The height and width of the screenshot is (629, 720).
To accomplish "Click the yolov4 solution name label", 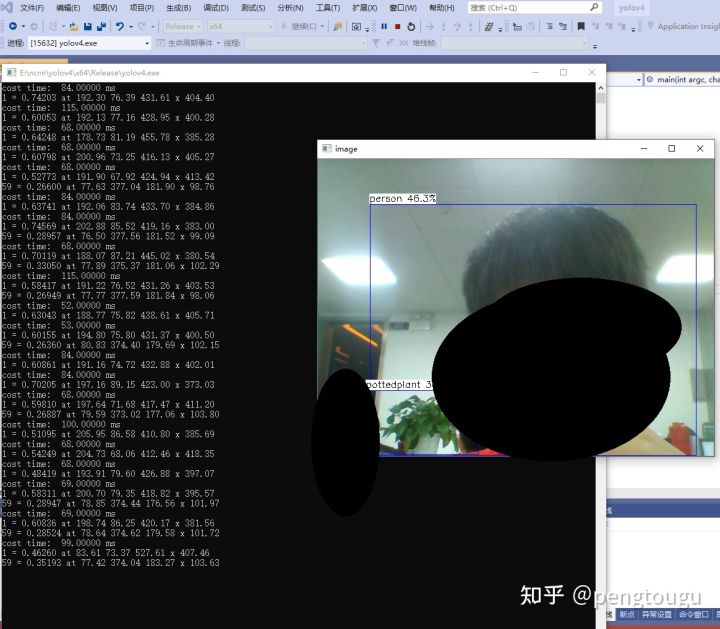I will [x=631, y=8].
